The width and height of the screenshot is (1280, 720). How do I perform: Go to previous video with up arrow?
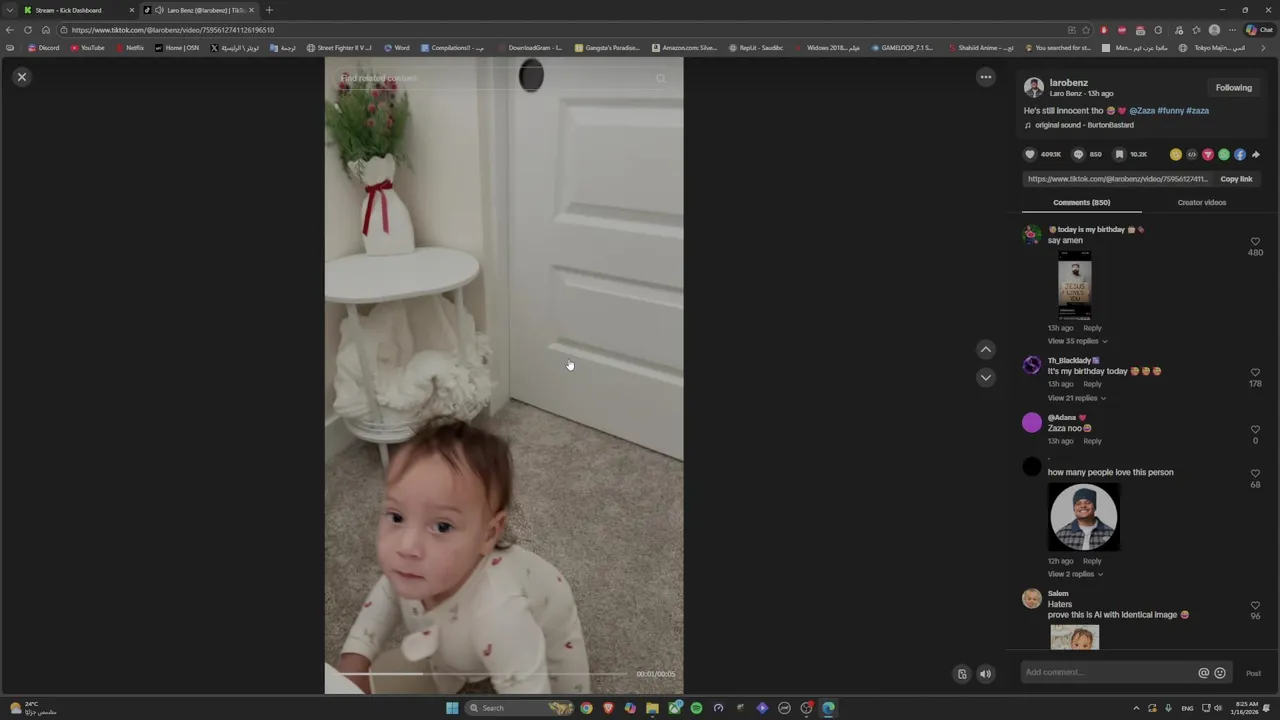pyautogui.click(x=986, y=349)
